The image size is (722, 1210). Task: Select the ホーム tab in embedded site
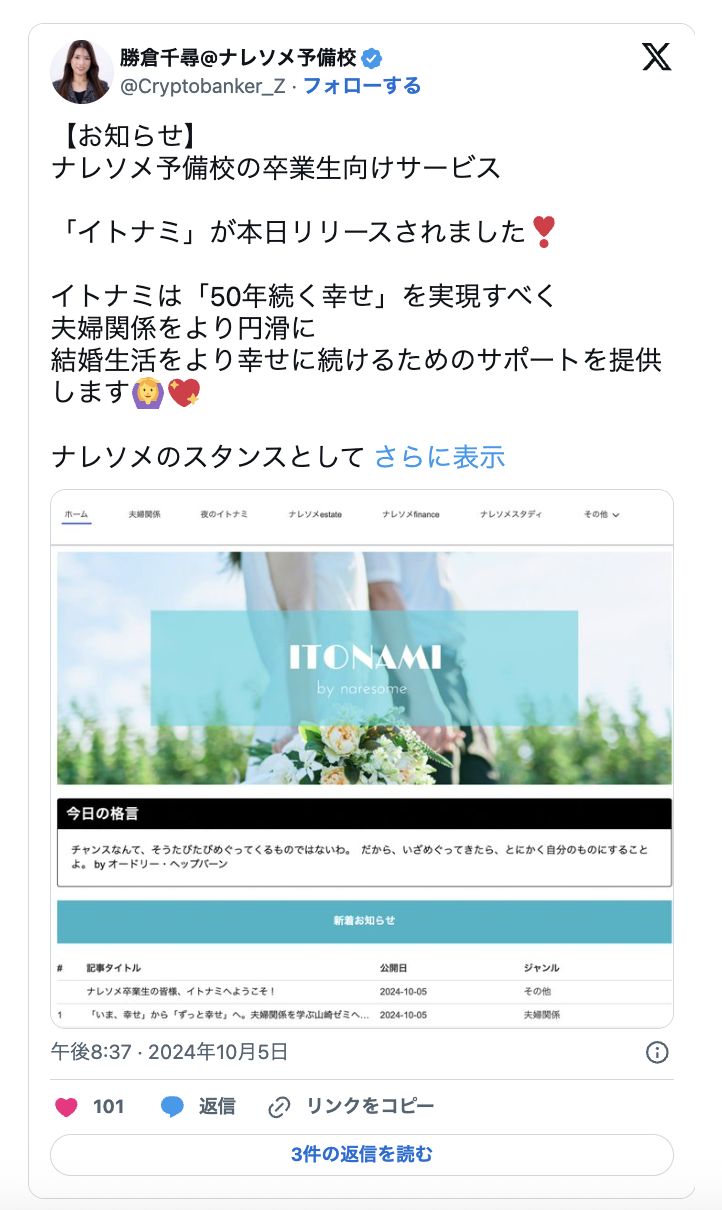point(76,514)
